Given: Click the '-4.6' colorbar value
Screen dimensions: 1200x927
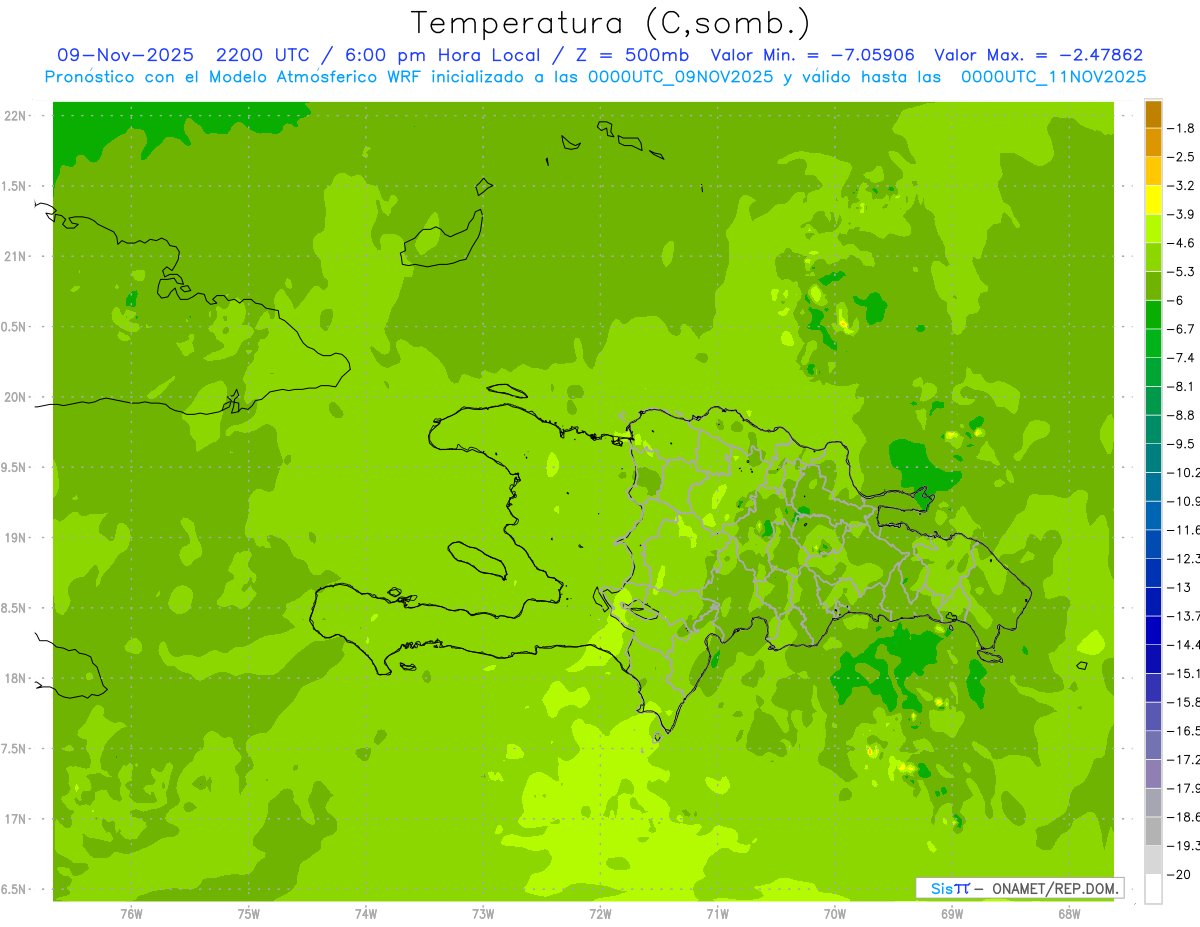Looking at the screenshot, I should pyautogui.click(x=1182, y=243).
